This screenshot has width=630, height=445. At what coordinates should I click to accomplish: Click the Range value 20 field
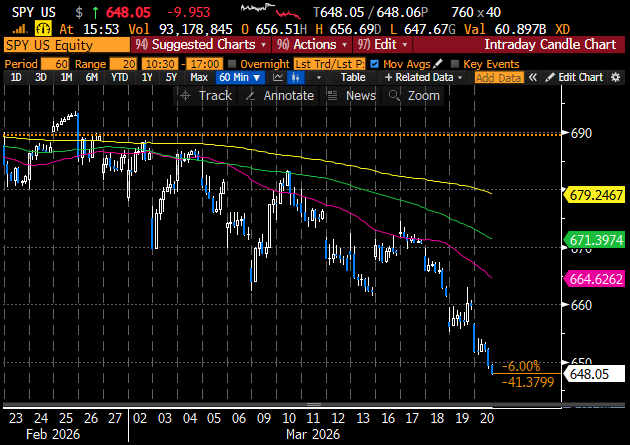pyautogui.click(x=123, y=64)
